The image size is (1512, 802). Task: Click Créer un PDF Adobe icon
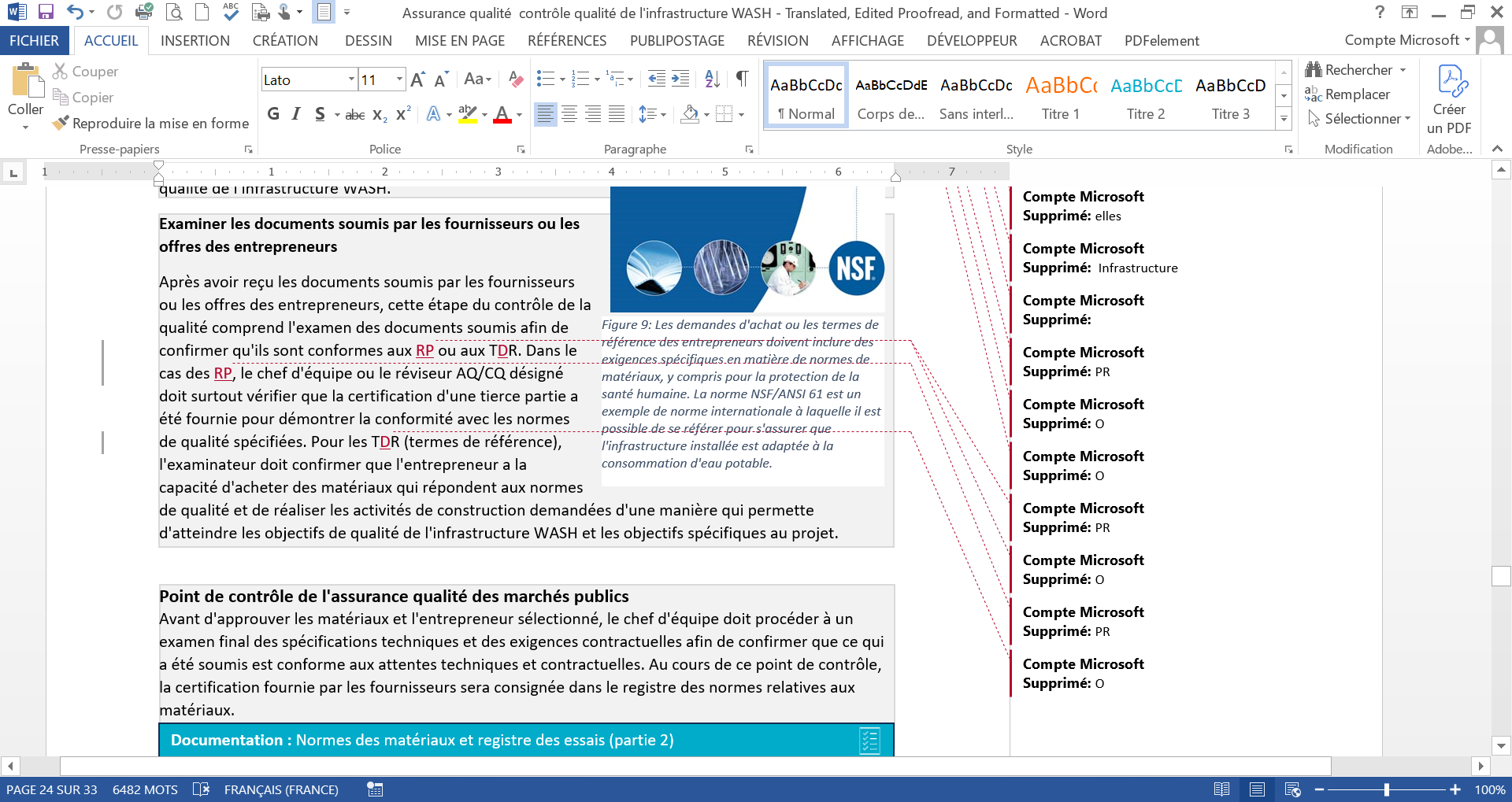[x=1449, y=99]
